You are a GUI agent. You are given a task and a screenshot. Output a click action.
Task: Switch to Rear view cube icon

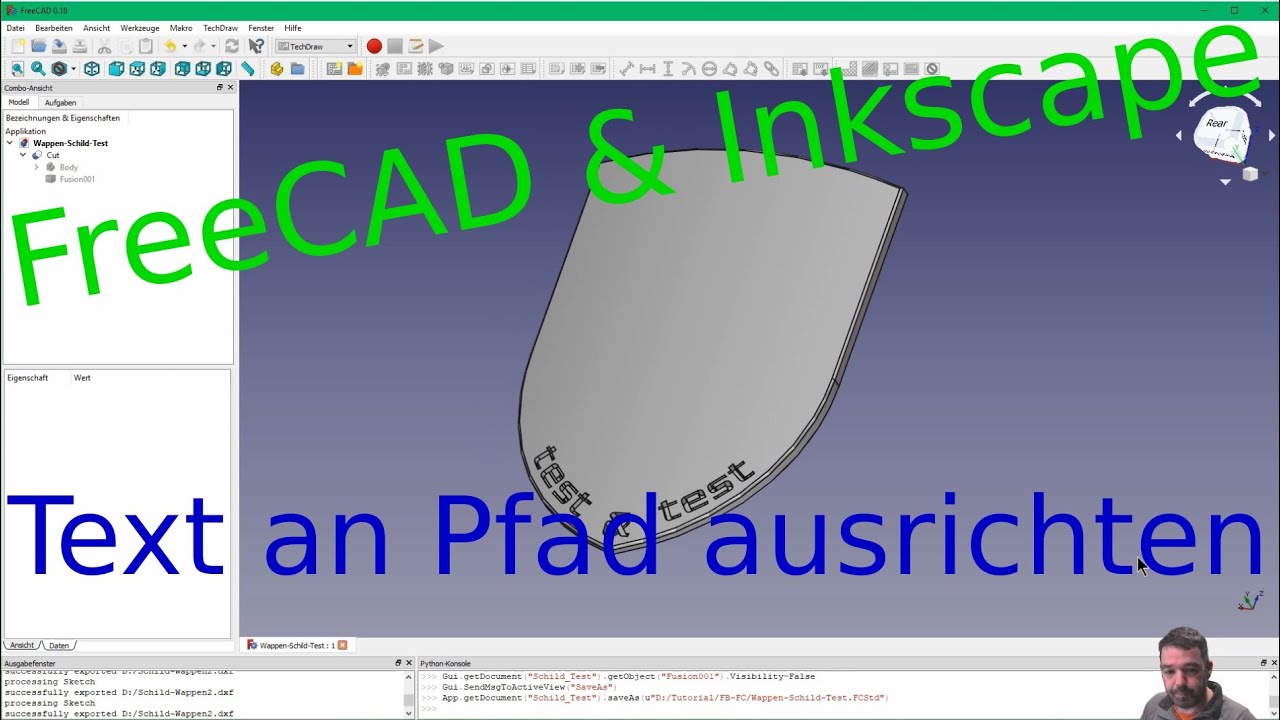click(x=182, y=69)
